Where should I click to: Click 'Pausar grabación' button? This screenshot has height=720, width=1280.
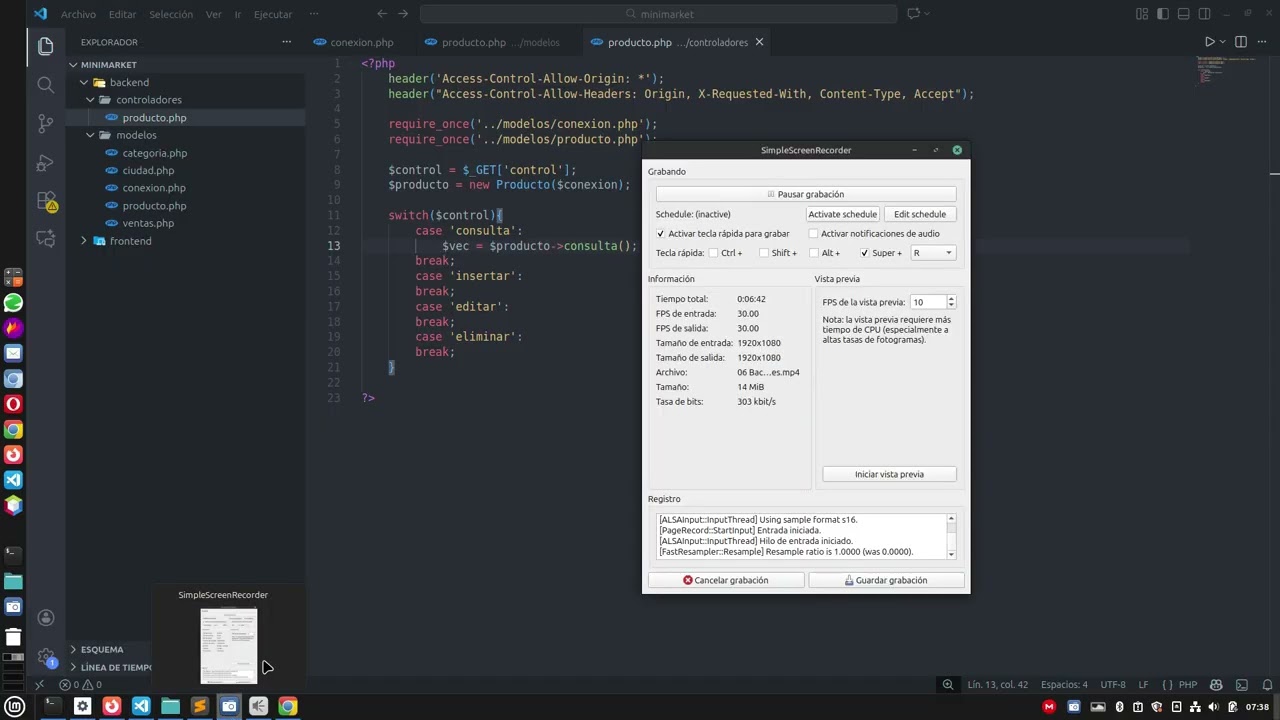click(x=806, y=194)
